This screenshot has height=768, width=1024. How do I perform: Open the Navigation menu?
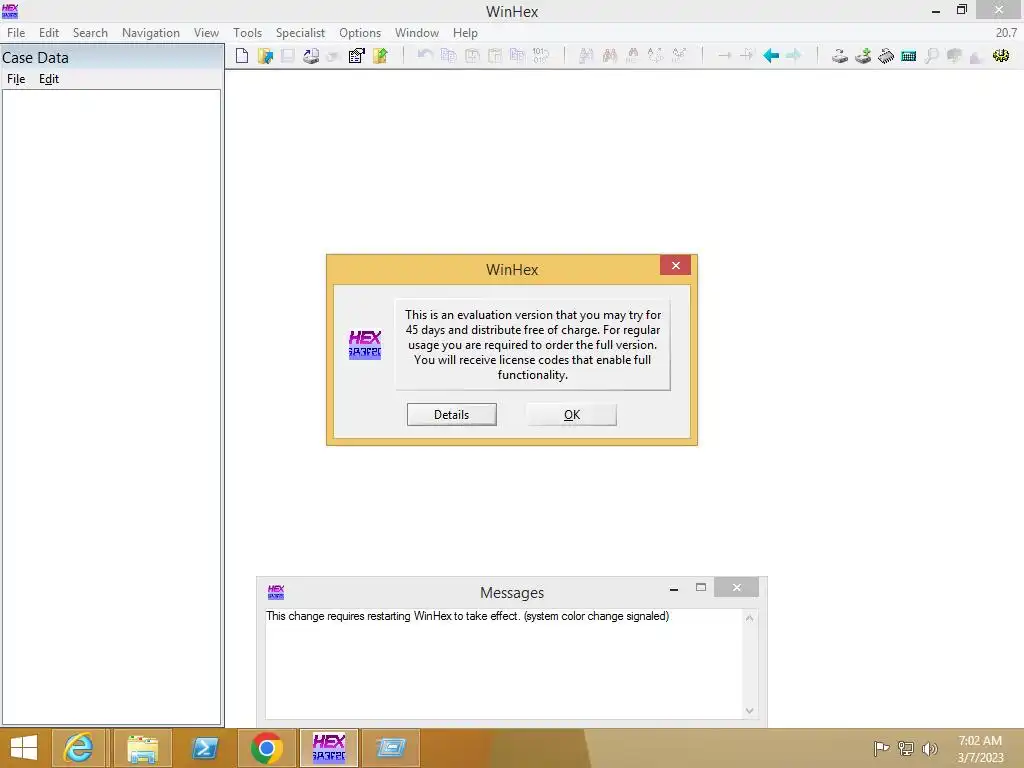151,33
